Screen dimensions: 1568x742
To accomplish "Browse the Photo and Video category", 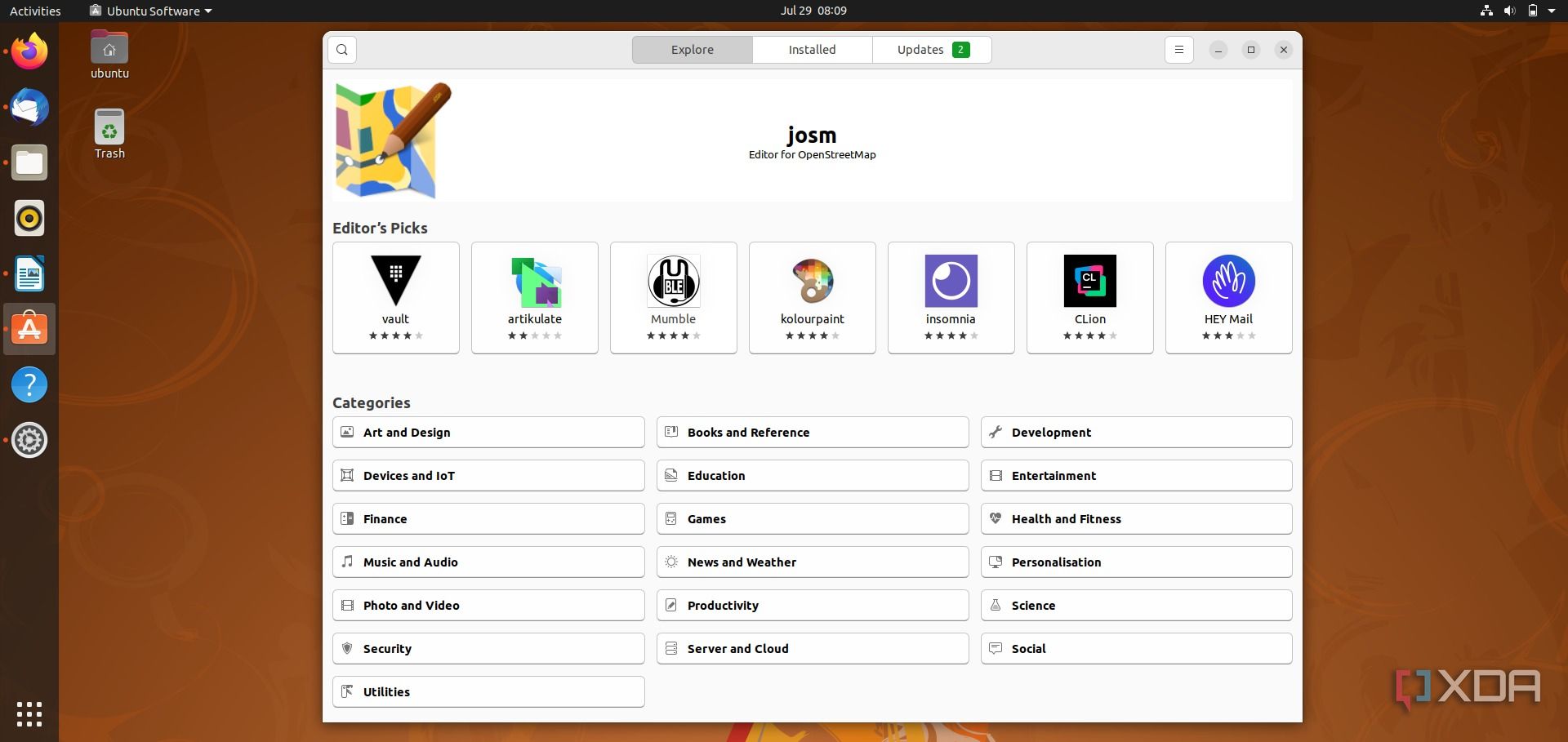I will [488, 606].
